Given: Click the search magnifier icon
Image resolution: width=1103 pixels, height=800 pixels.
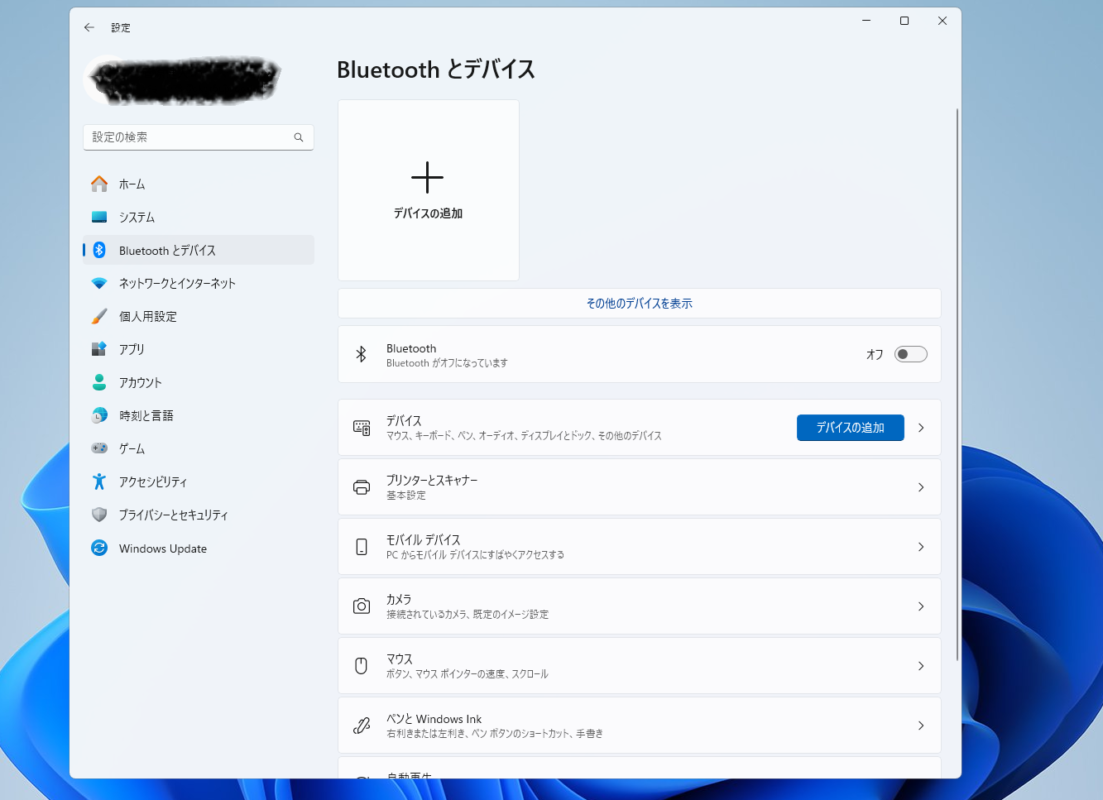Looking at the screenshot, I should [298, 137].
